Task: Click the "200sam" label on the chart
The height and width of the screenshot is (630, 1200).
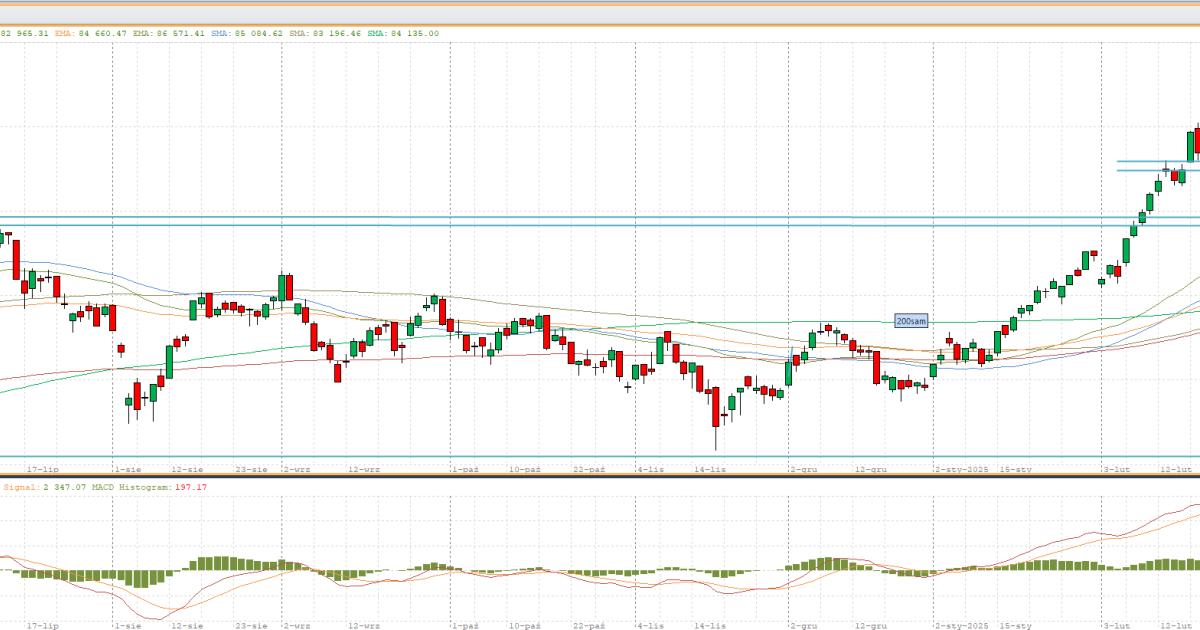Action: 910,321
